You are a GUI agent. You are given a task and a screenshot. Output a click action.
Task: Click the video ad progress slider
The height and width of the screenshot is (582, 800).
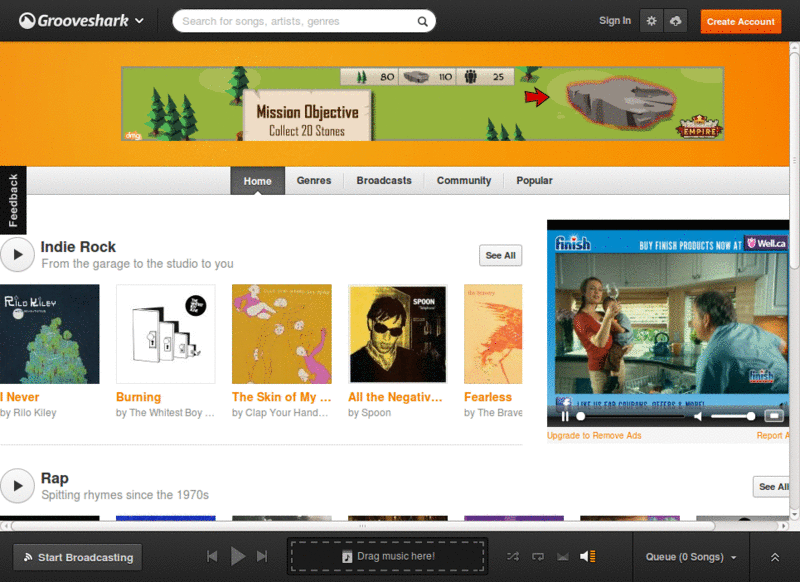point(632,416)
